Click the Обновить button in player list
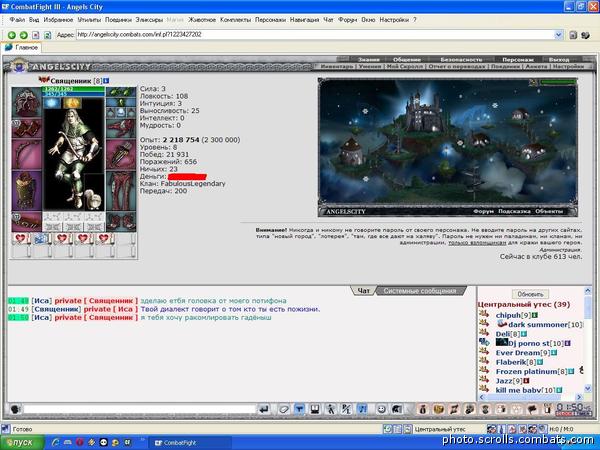 (x=530, y=294)
